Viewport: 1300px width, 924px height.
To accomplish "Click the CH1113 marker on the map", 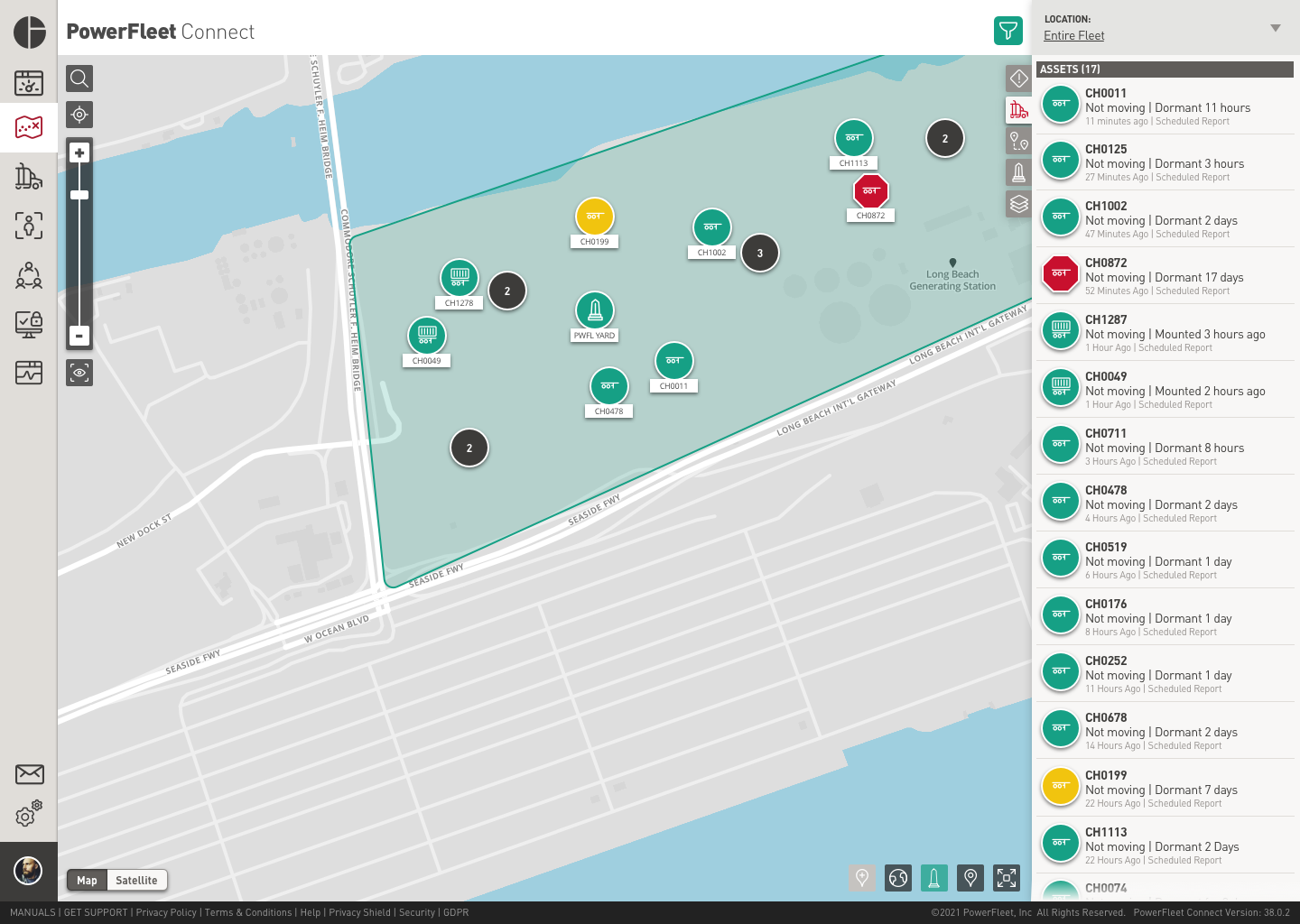I will pyautogui.click(x=853, y=138).
